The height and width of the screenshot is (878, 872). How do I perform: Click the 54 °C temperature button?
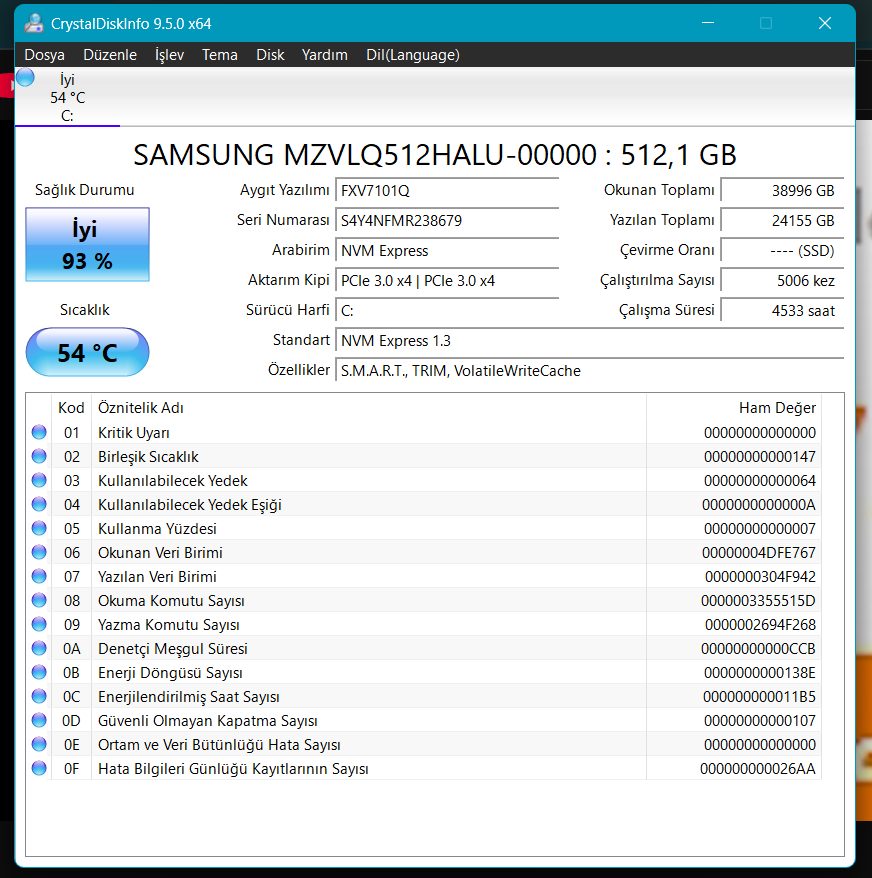coord(87,352)
